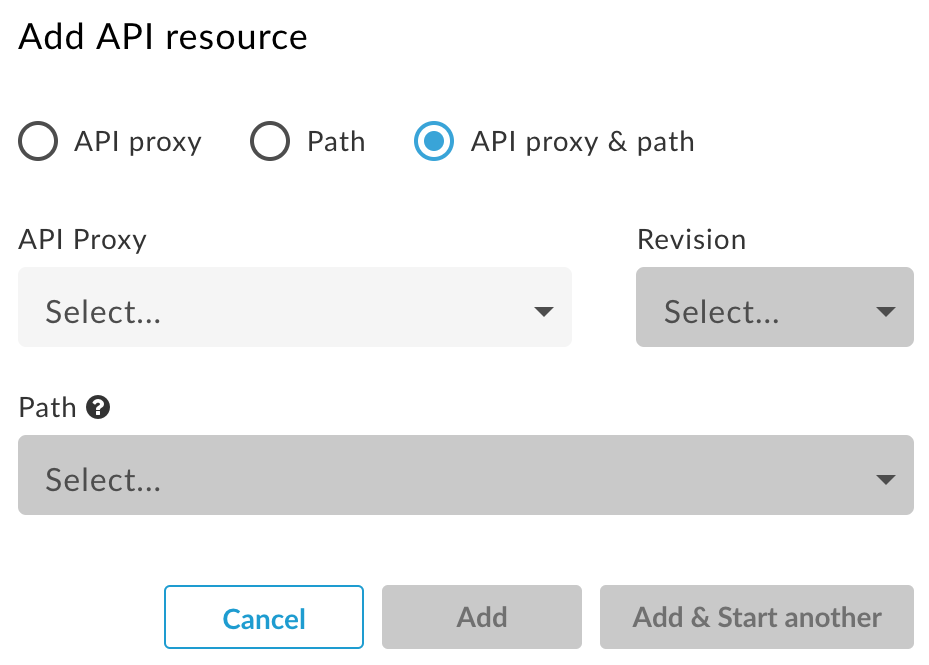Click the Path dropdown chevron arrow
The height and width of the screenshot is (665, 929).
click(x=886, y=478)
